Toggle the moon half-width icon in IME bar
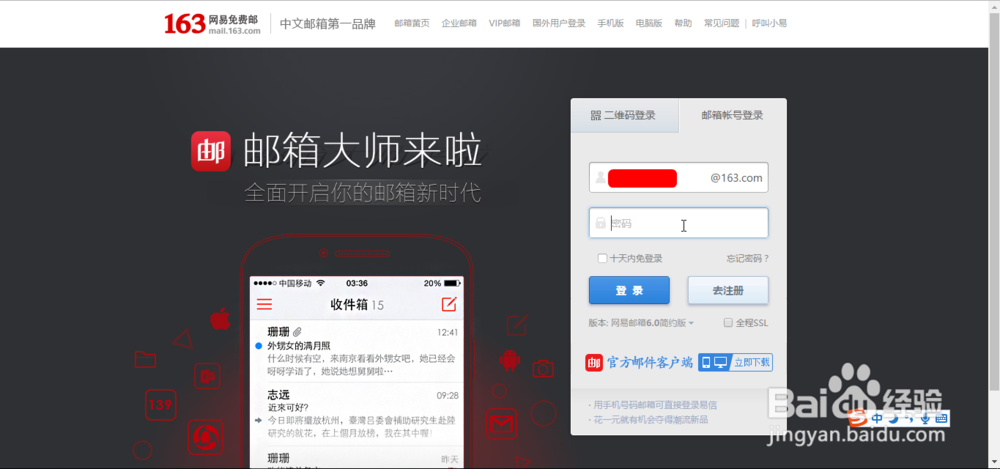This screenshot has height=469, width=1000. coord(894,419)
